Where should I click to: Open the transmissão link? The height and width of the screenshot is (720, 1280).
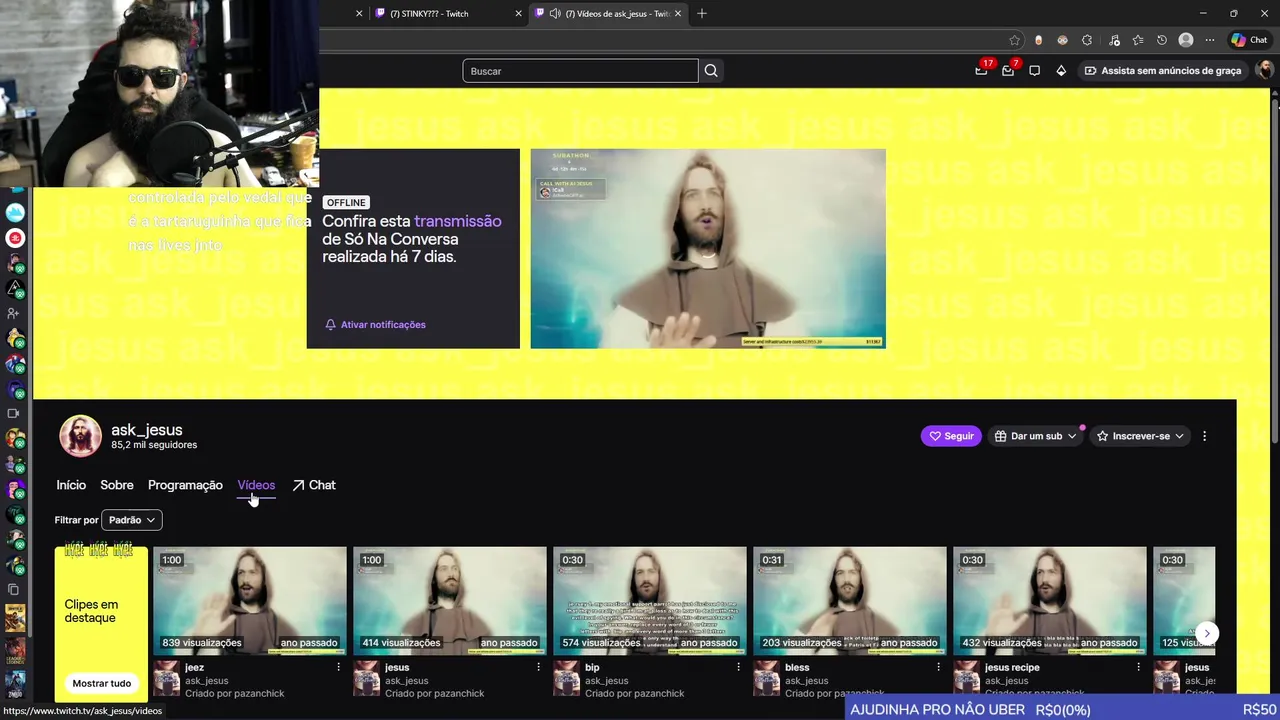point(458,221)
